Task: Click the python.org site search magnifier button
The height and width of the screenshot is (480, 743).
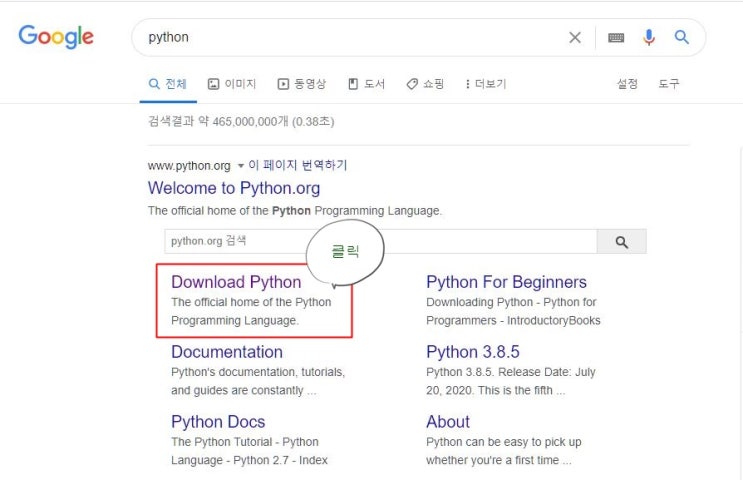Action: pos(622,242)
